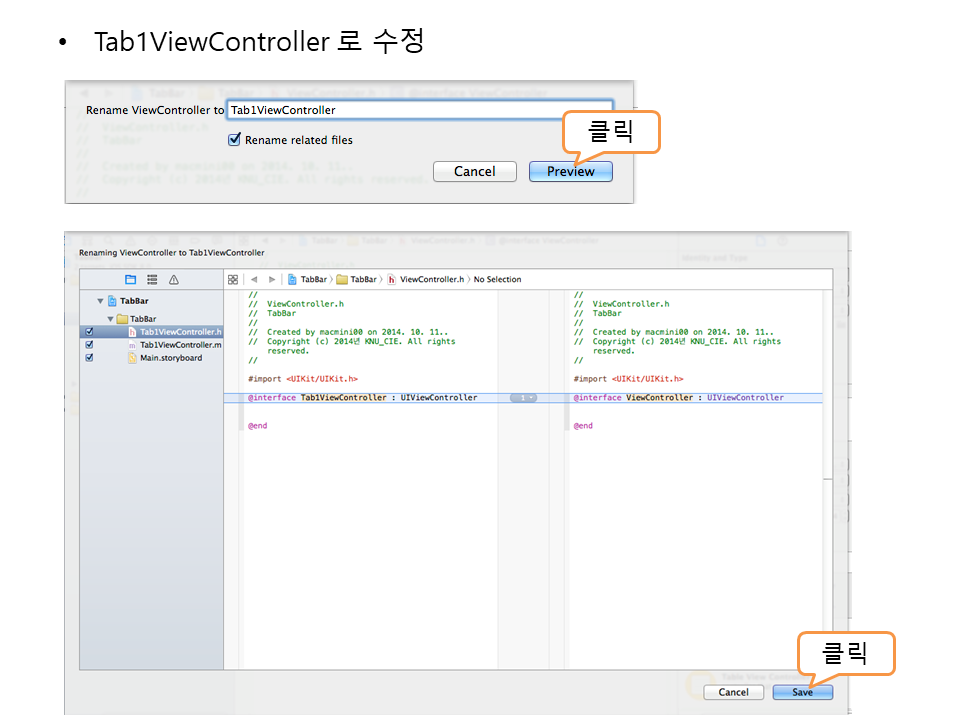Show the issues view warning triangle icon
This screenshot has width=960, height=720.
[174, 280]
